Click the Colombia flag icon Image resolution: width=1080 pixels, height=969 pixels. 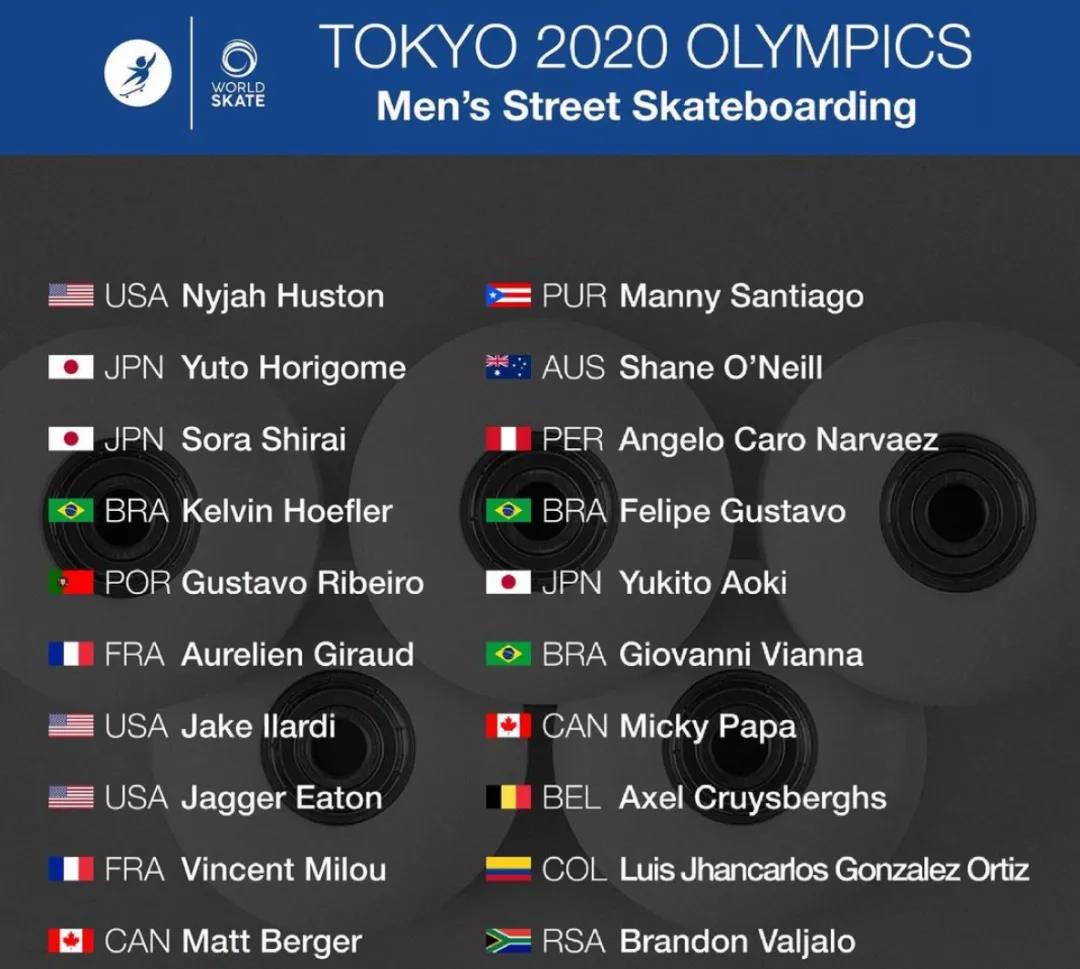coord(508,869)
